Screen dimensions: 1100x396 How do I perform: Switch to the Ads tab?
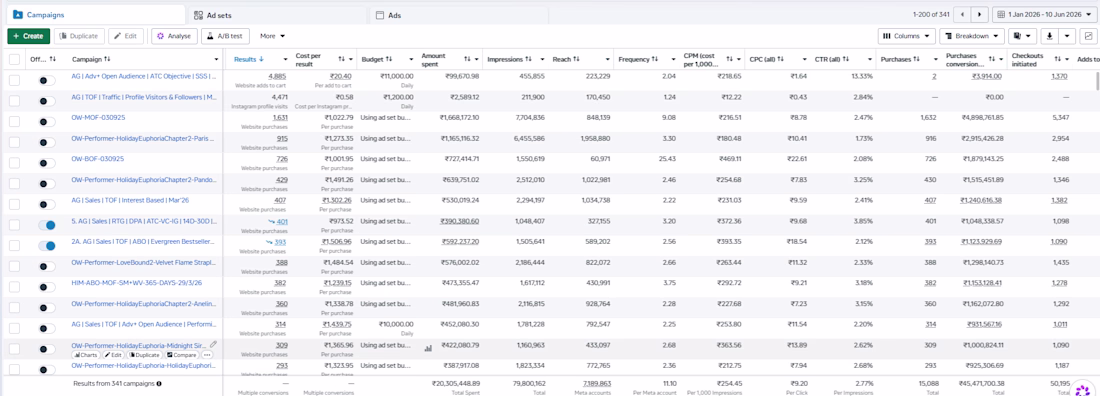[457, 14]
